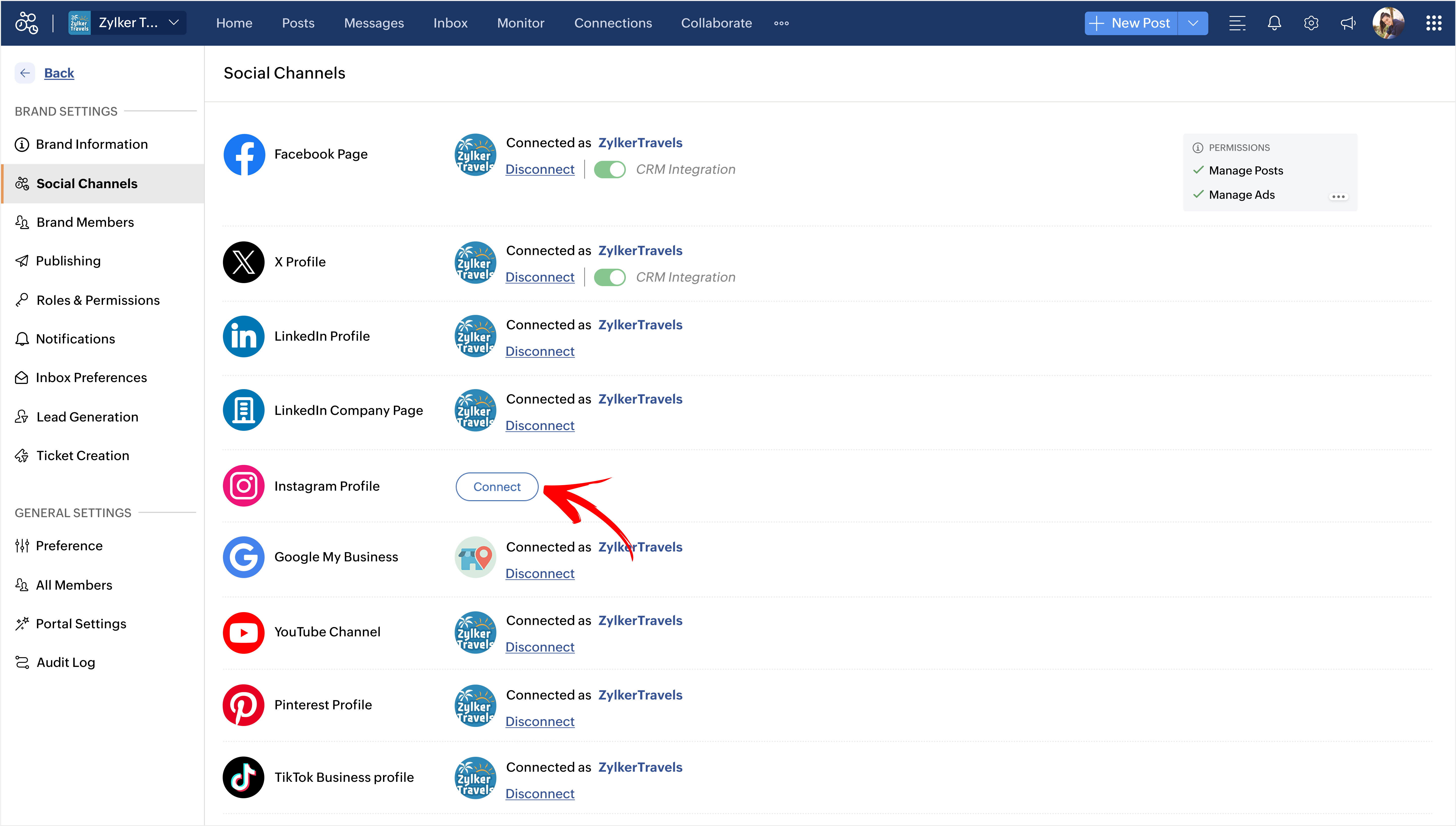The image size is (1456, 826).
Task: Open the notifications bell icon
Action: 1274,23
